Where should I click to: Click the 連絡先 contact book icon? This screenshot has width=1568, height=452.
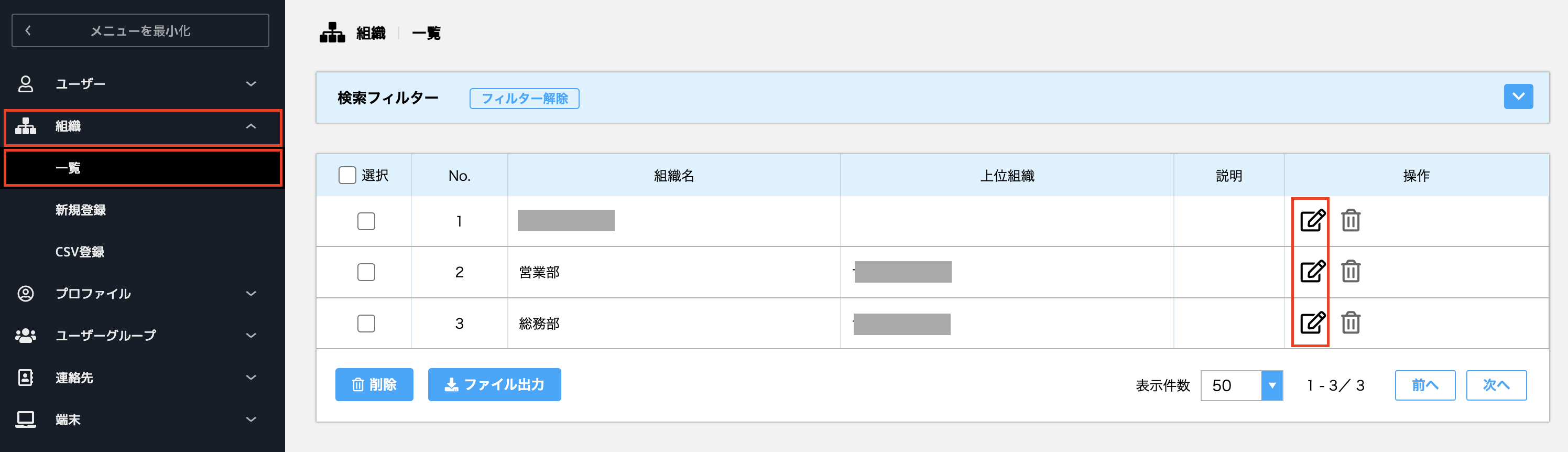click(x=26, y=378)
